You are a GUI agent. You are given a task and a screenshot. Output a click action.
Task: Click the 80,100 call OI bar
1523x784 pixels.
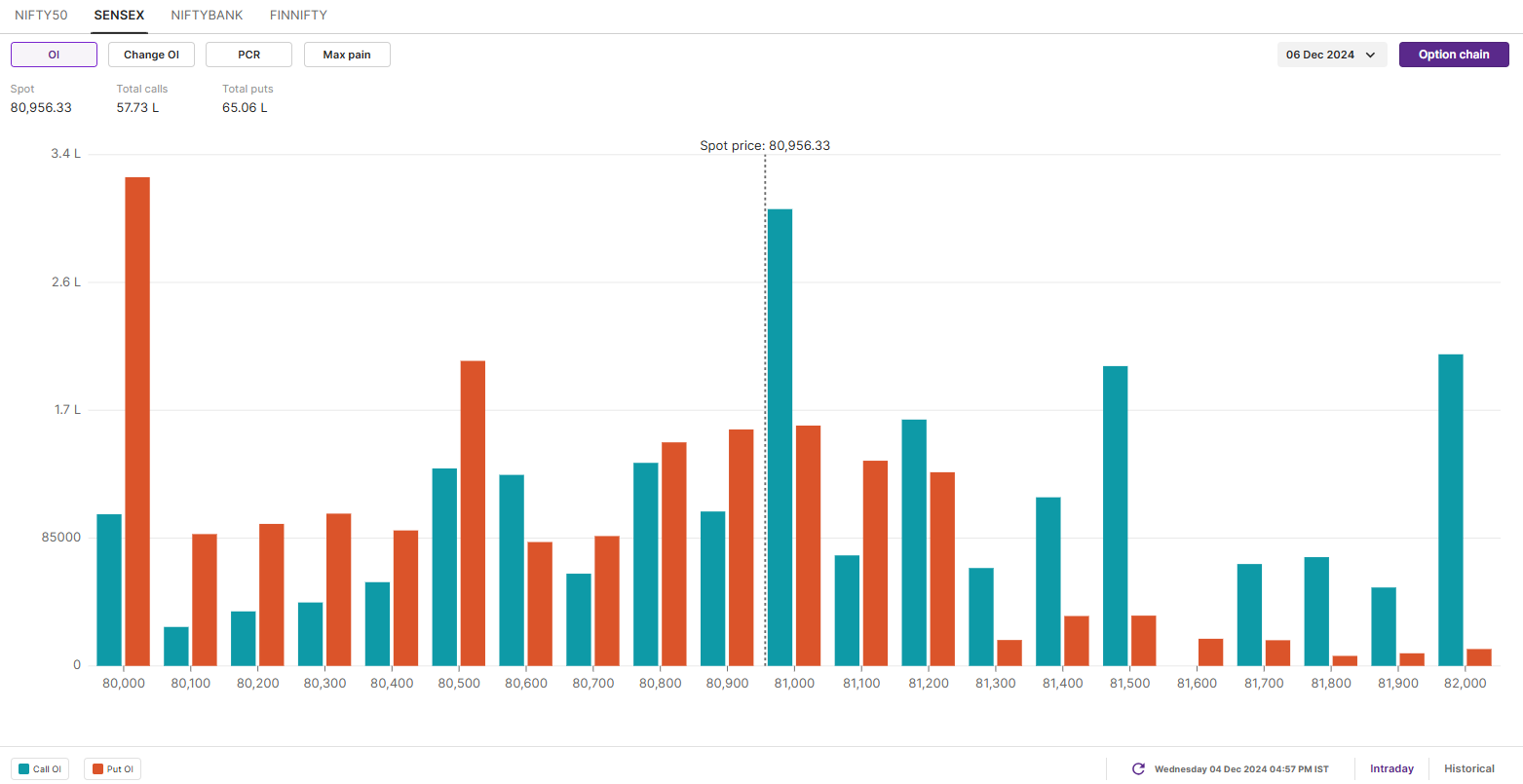click(x=176, y=647)
